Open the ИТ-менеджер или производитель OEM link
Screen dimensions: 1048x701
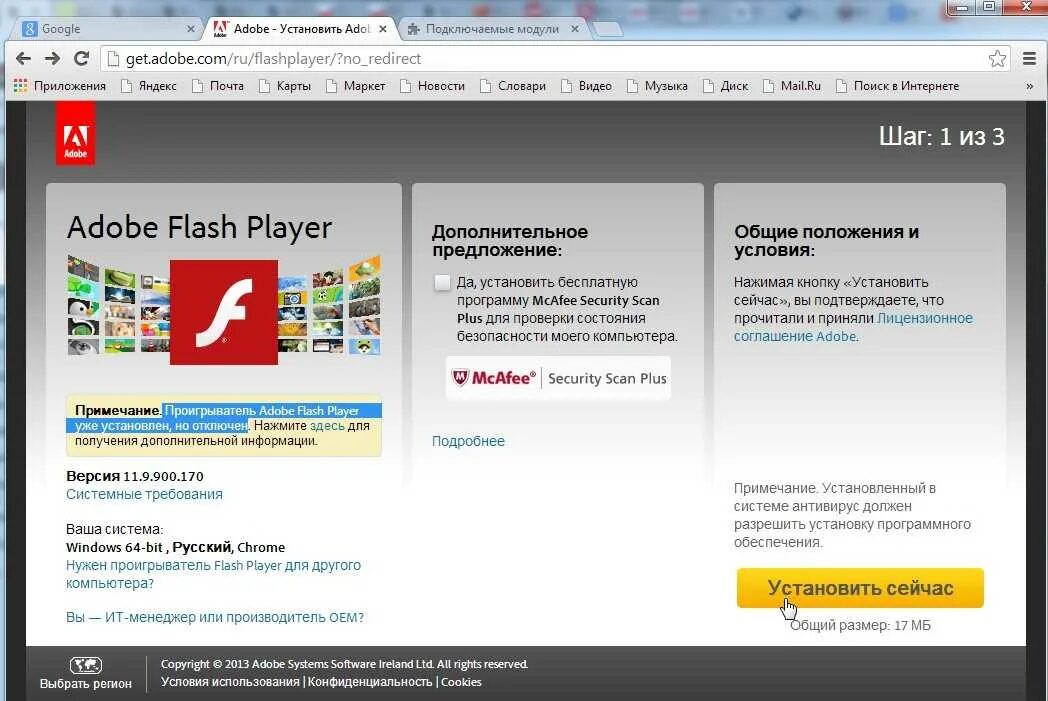(x=215, y=617)
